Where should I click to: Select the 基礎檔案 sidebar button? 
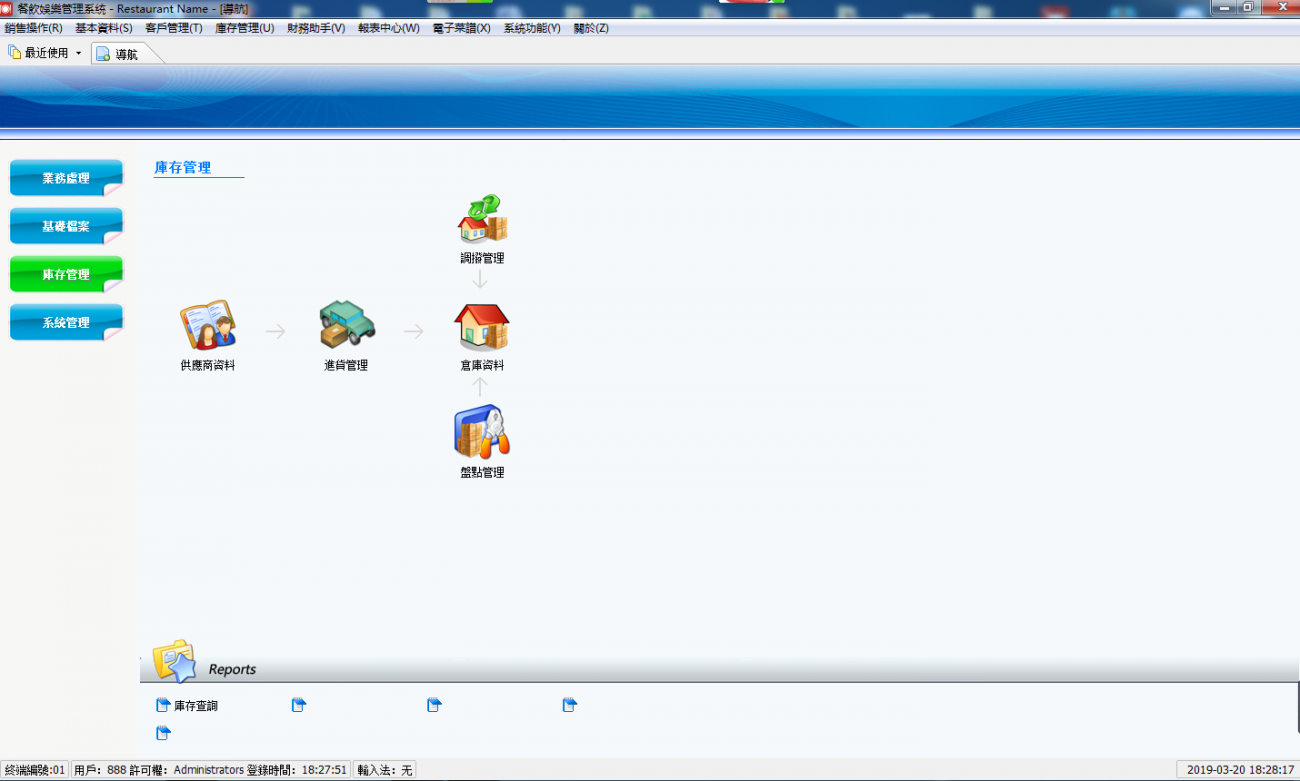(x=66, y=226)
